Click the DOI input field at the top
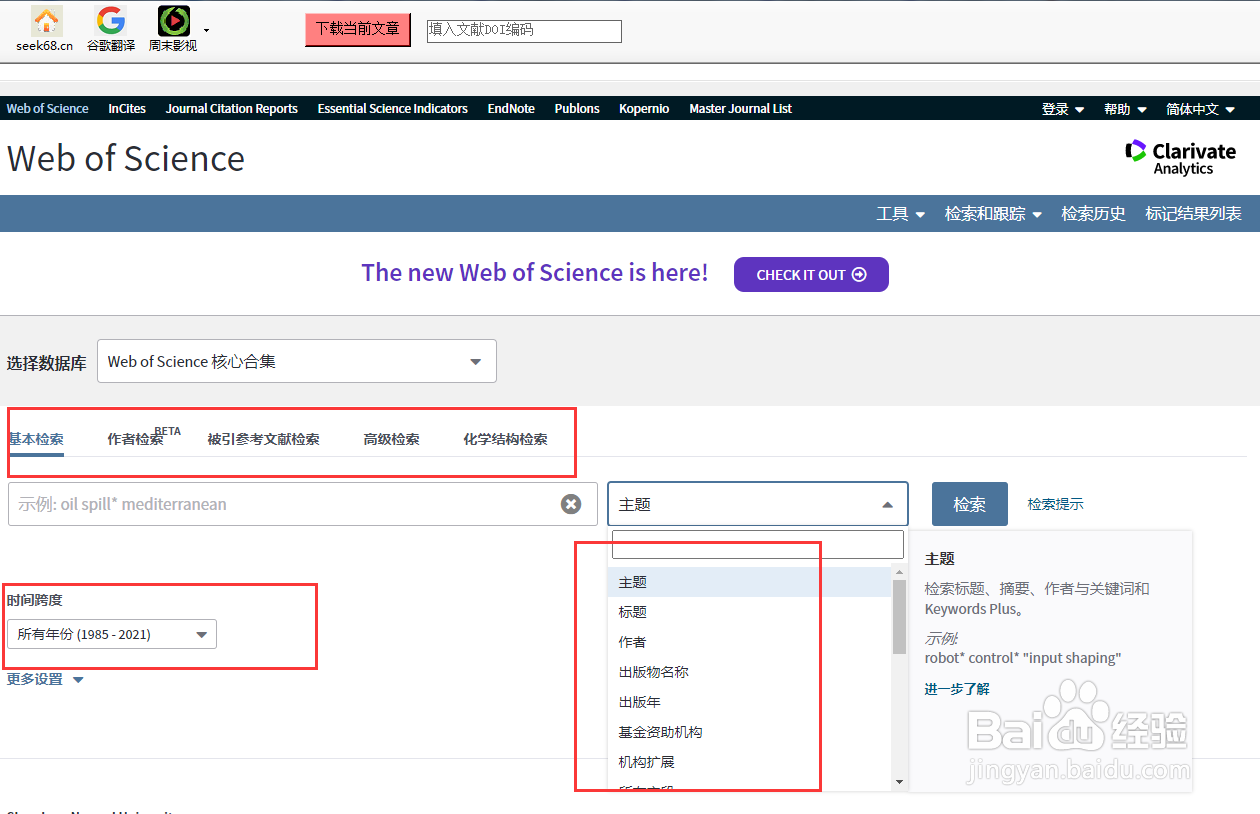The height and width of the screenshot is (814, 1260). (523, 30)
